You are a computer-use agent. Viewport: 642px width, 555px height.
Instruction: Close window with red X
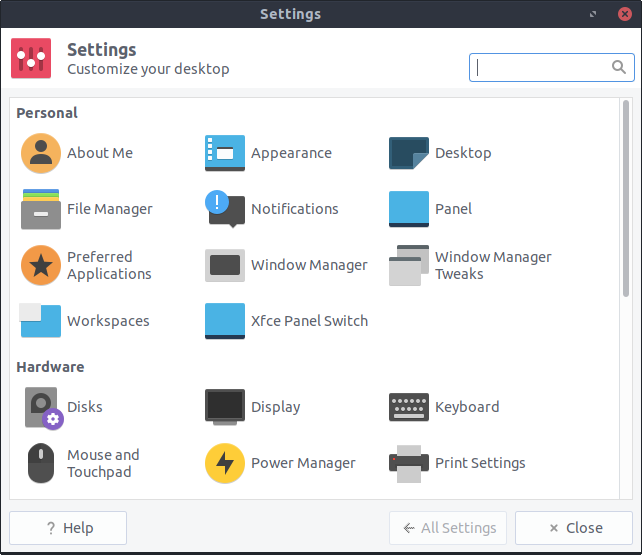(625, 14)
